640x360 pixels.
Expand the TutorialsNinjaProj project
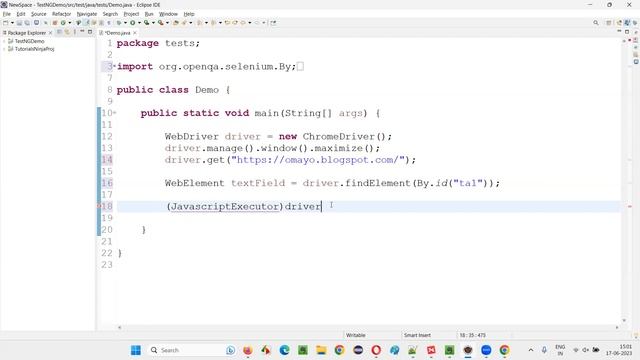4,49
